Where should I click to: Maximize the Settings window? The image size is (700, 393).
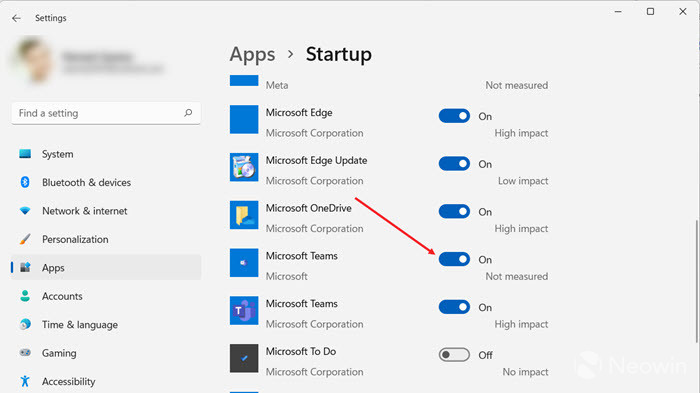coord(650,12)
